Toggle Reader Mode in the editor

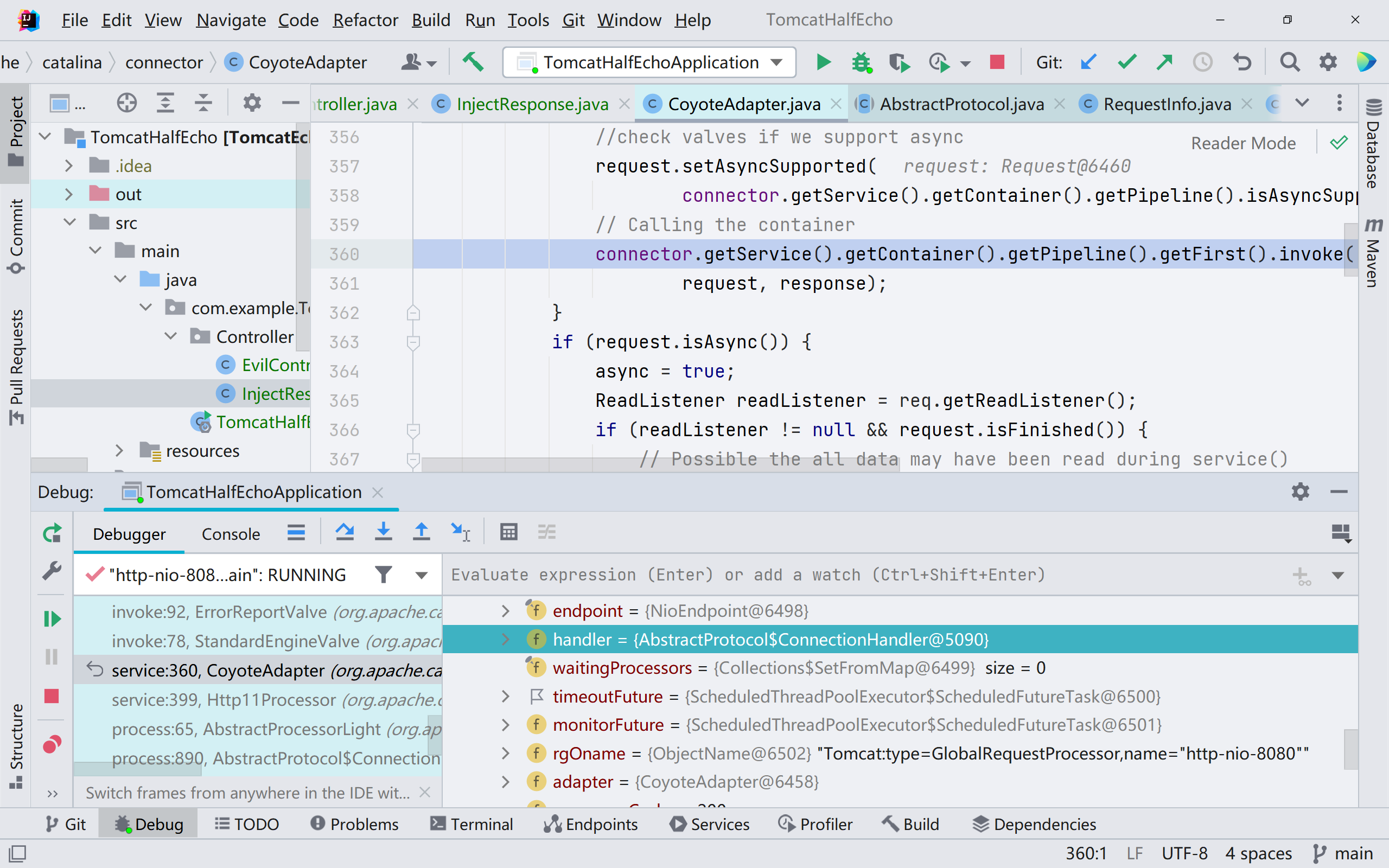tap(1243, 143)
